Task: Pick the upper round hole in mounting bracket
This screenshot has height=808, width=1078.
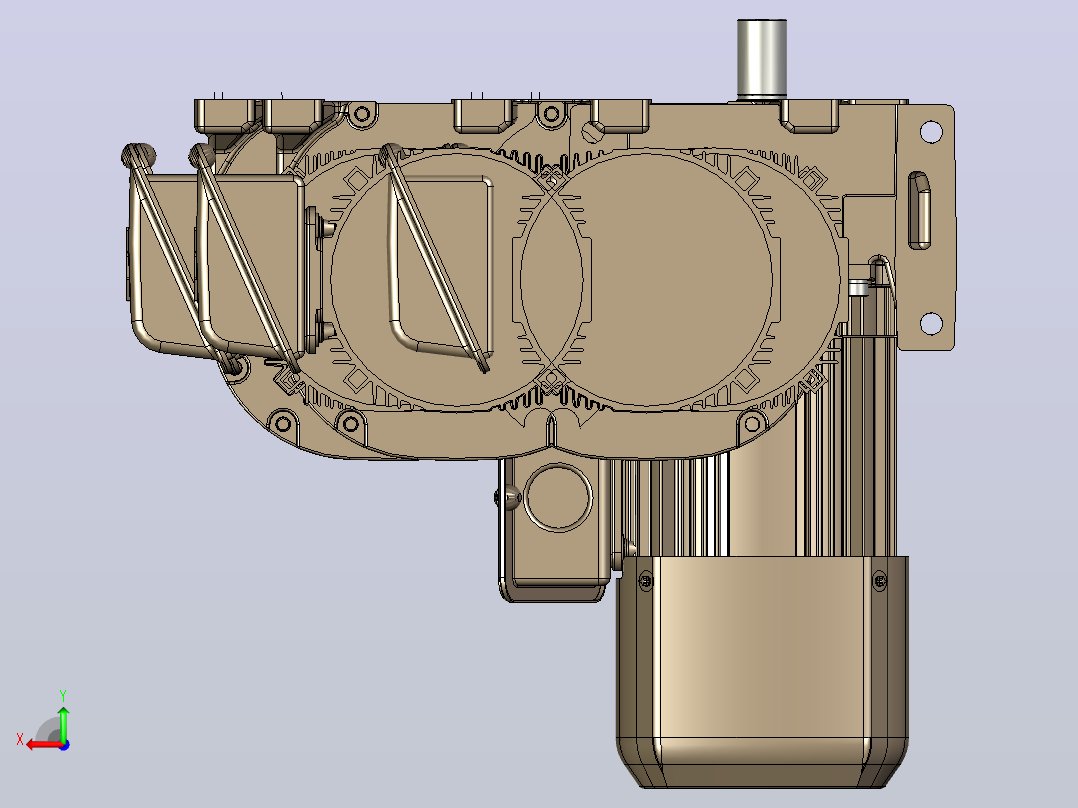Action: click(931, 132)
